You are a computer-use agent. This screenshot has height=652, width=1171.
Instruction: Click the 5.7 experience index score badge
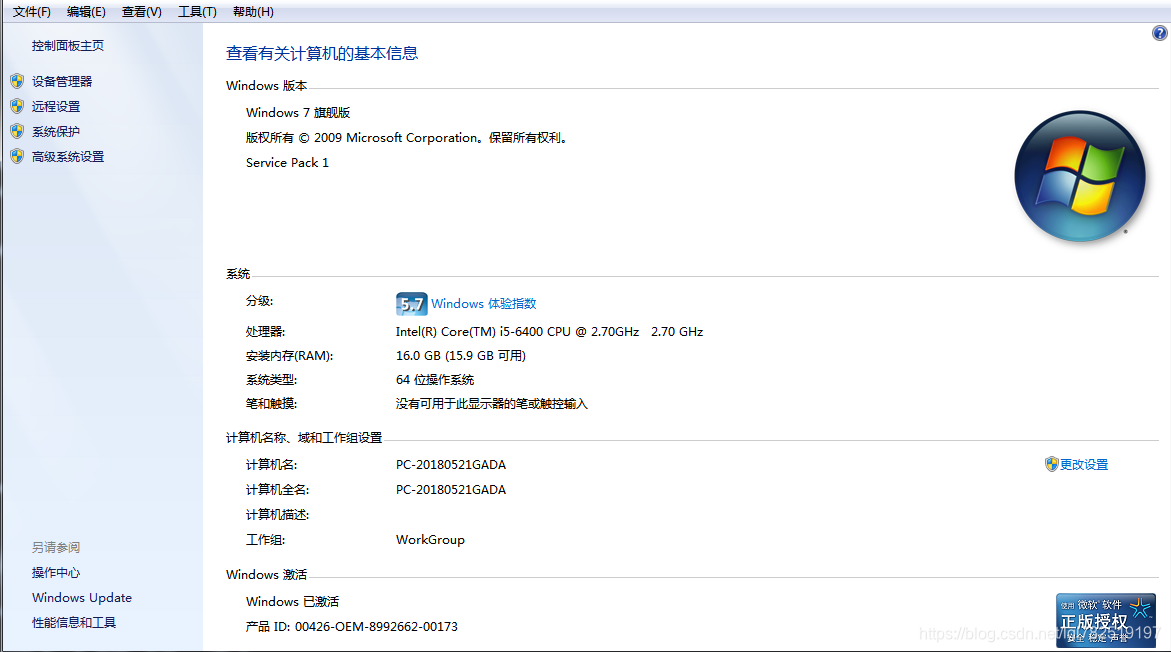click(x=411, y=304)
